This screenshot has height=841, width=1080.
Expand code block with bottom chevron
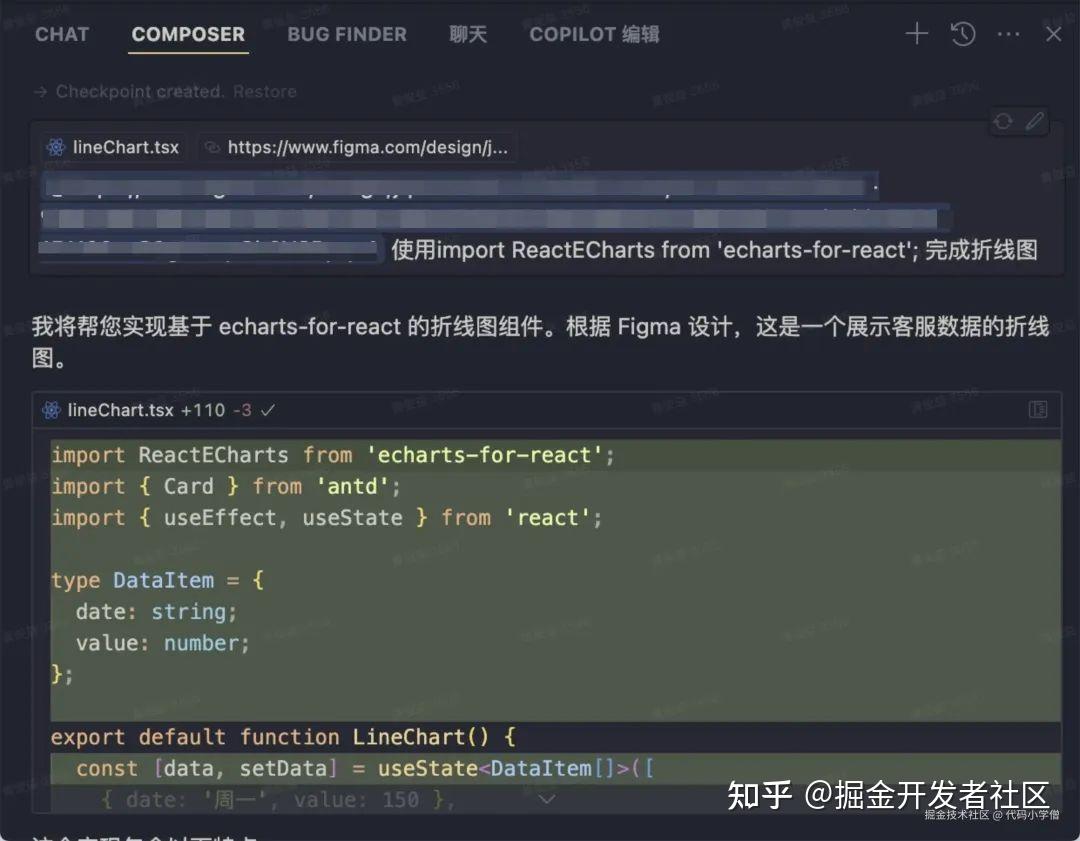point(547,799)
